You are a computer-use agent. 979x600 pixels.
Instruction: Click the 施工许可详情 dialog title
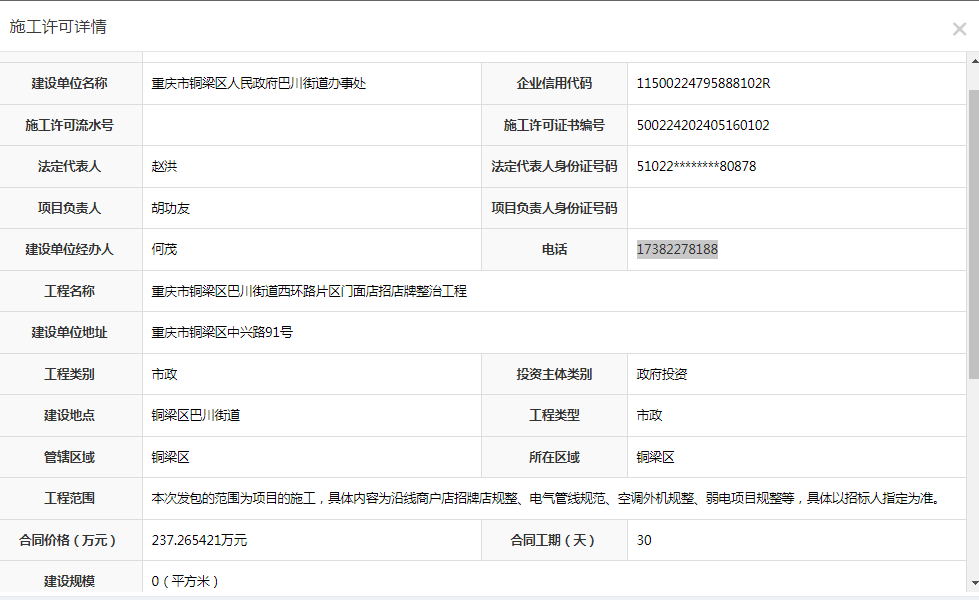click(58, 27)
